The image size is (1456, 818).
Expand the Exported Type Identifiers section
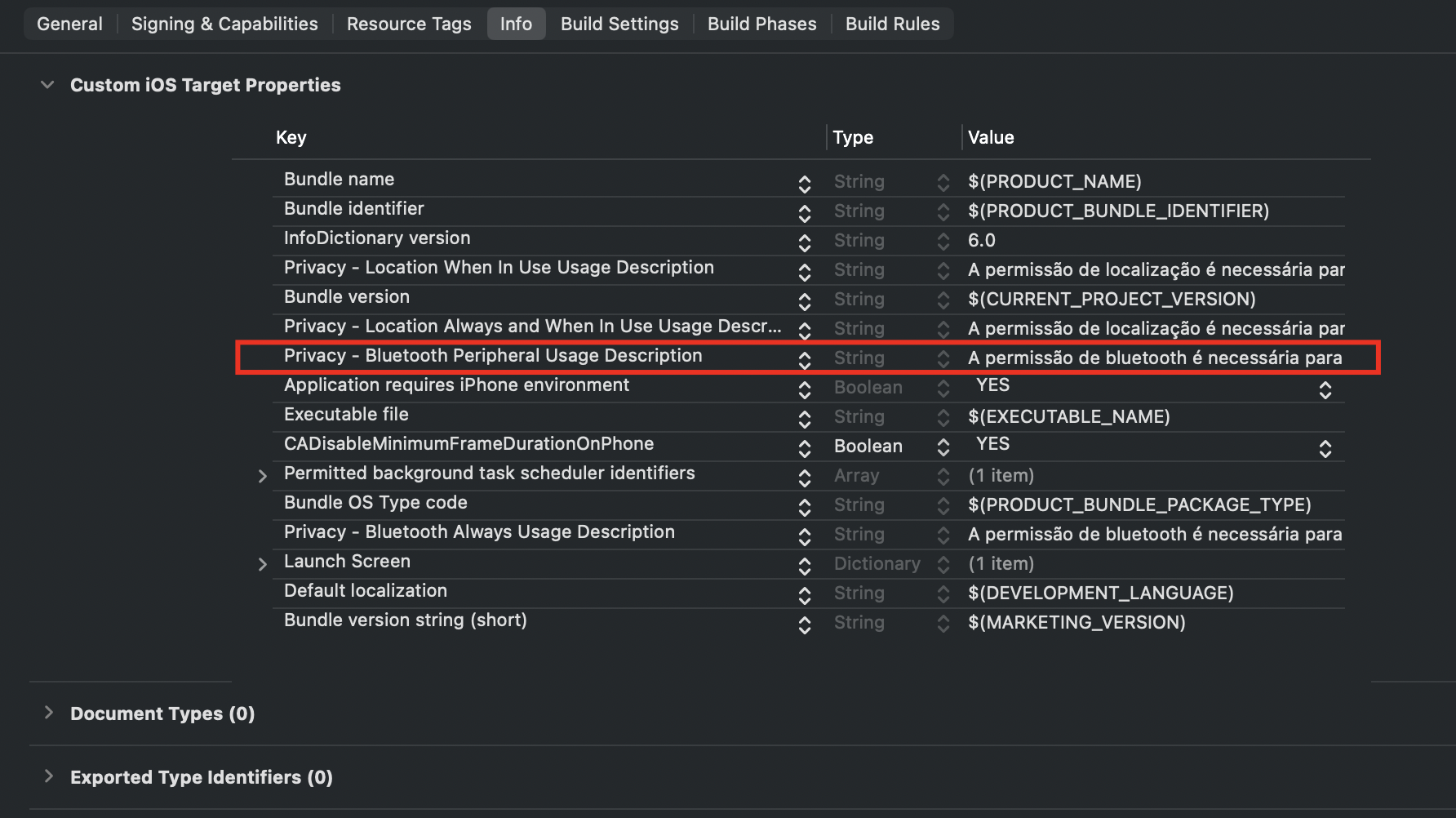pyautogui.click(x=48, y=776)
